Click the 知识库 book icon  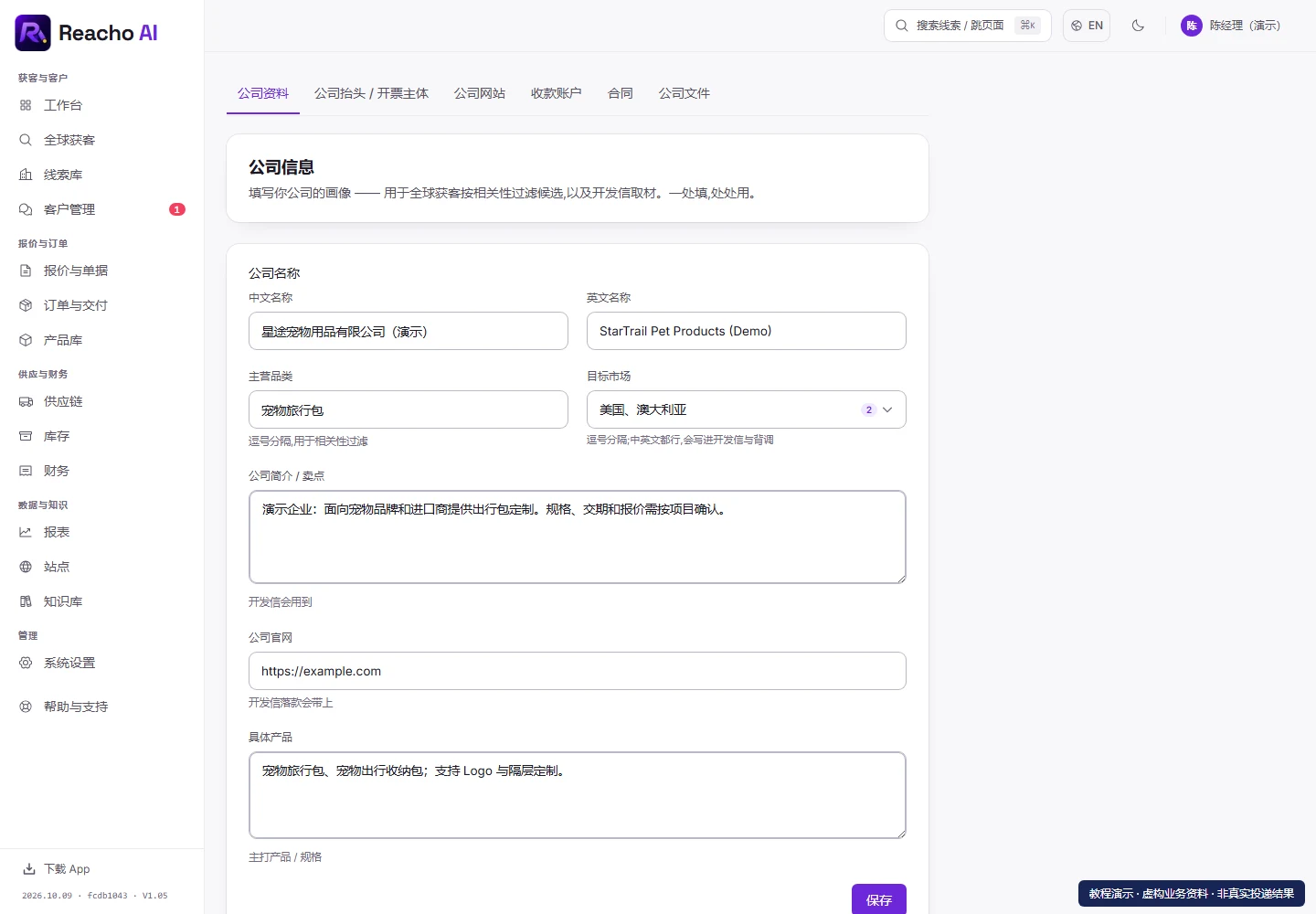[x=26, y=601]
